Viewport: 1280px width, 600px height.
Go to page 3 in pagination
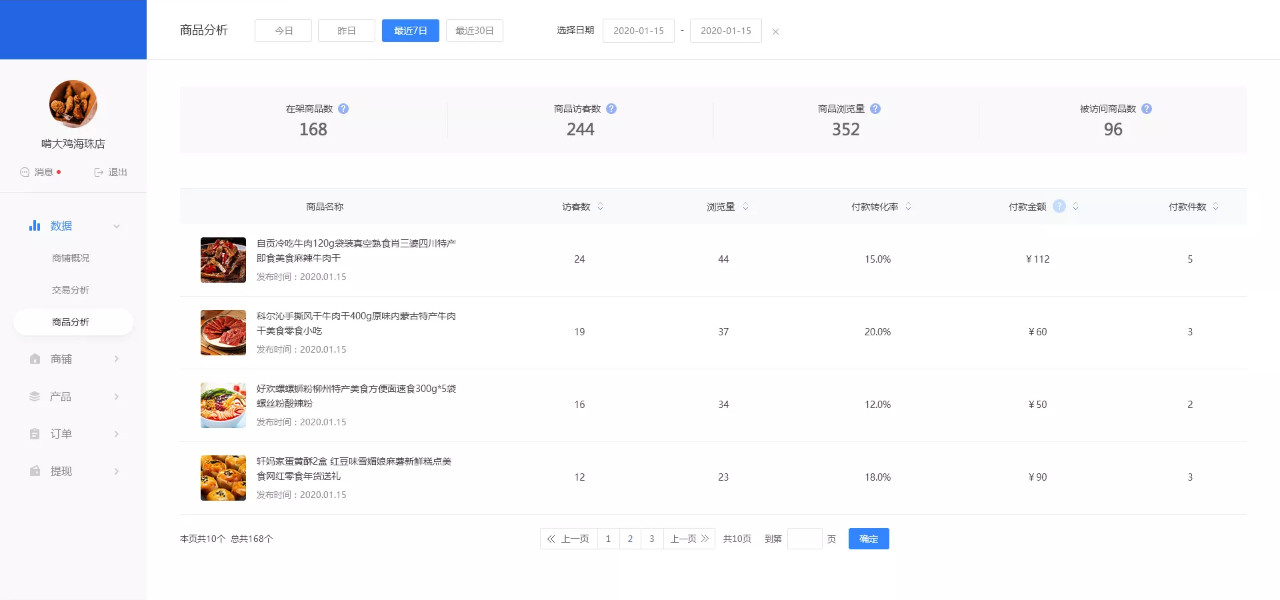tap(652, 539)
